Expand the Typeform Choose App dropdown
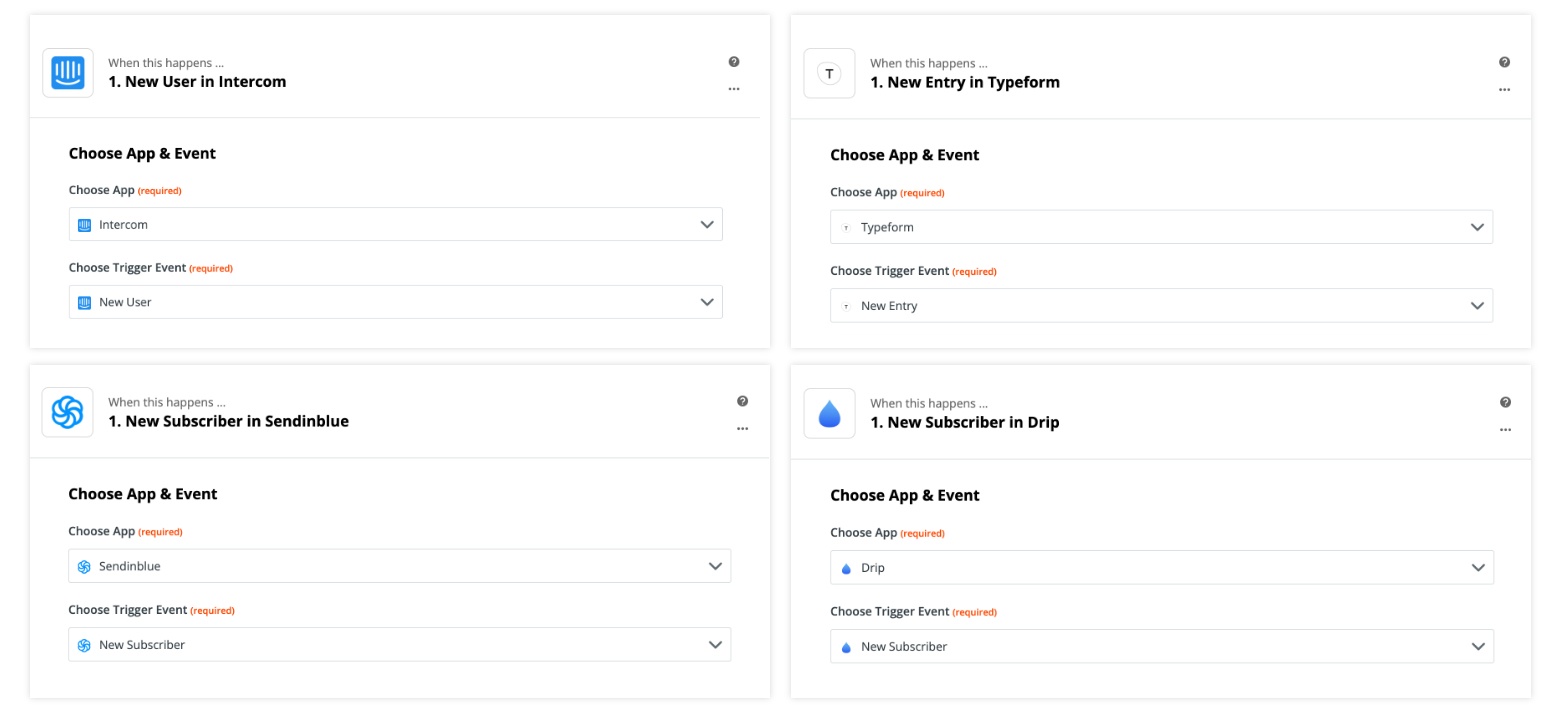This screenshot has height=713, width=1560. pos(1160,227)
